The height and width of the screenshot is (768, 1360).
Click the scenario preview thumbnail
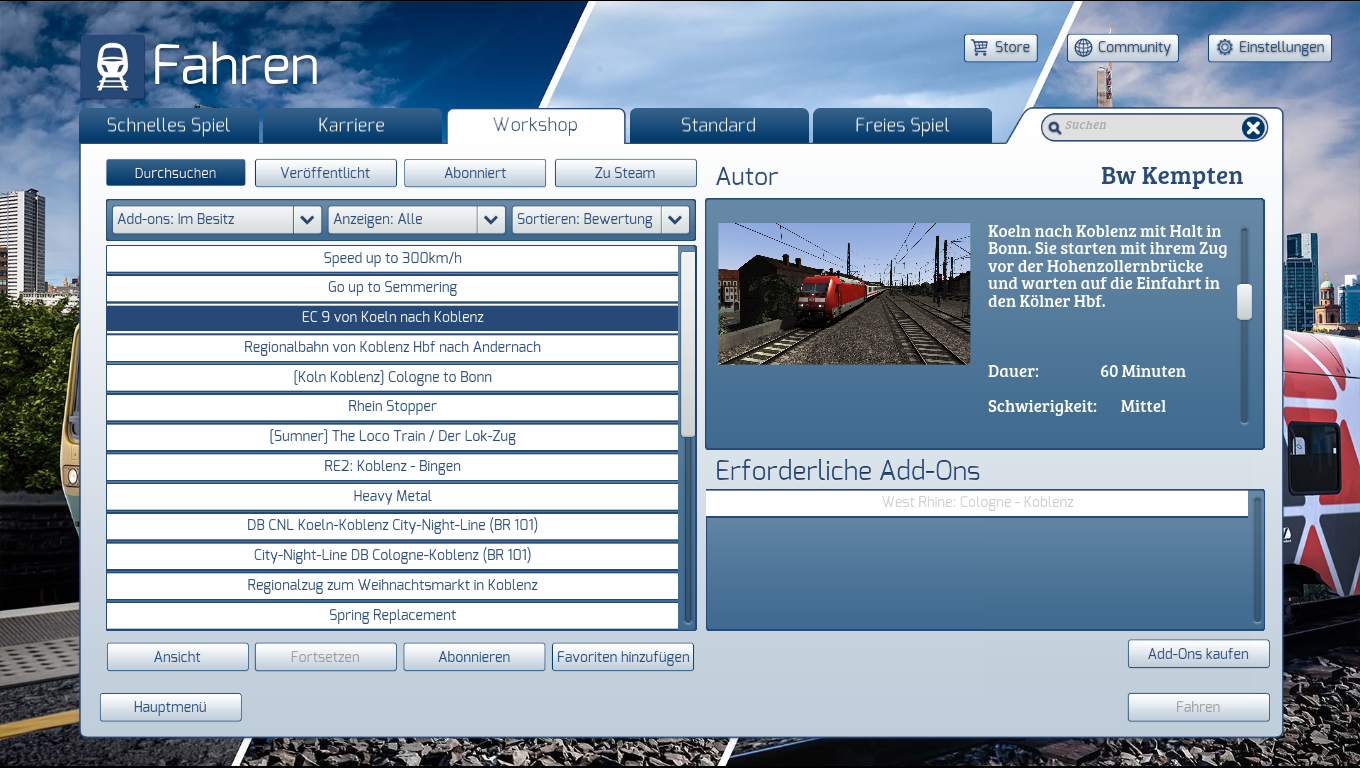(844, 294)
